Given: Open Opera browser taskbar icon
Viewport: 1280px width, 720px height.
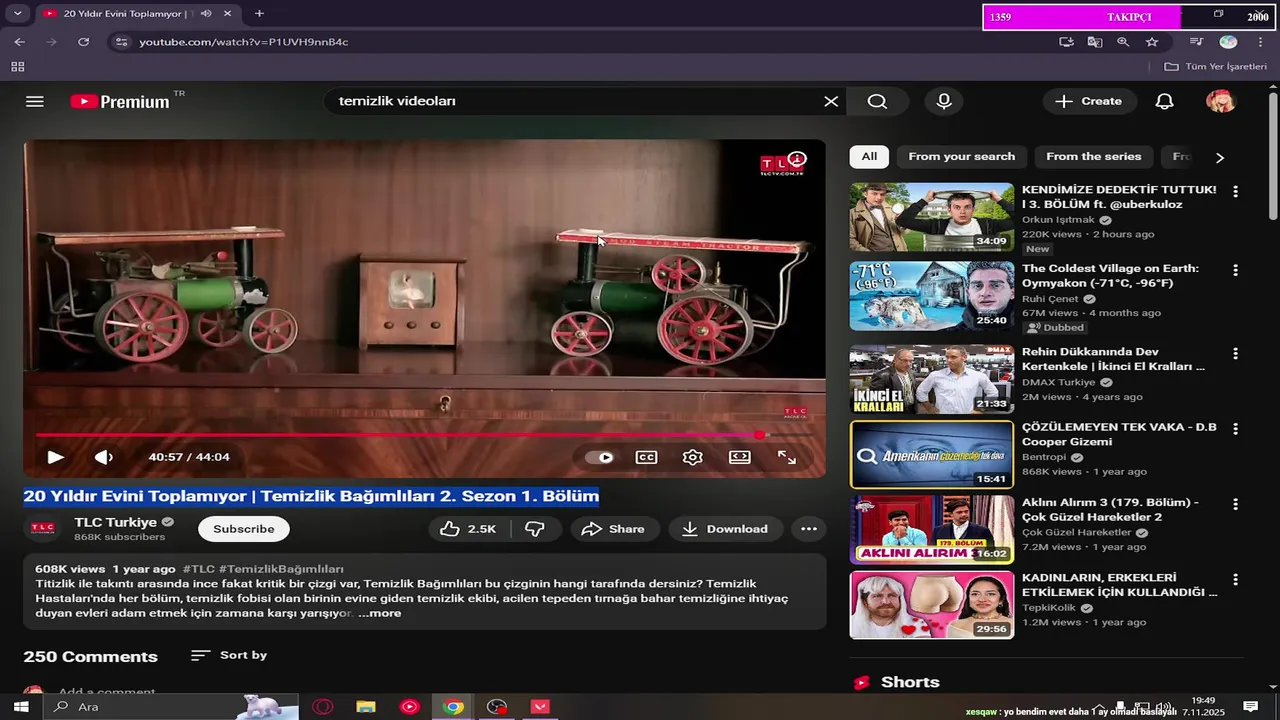Looking at the screenshot, I should 322,707.
